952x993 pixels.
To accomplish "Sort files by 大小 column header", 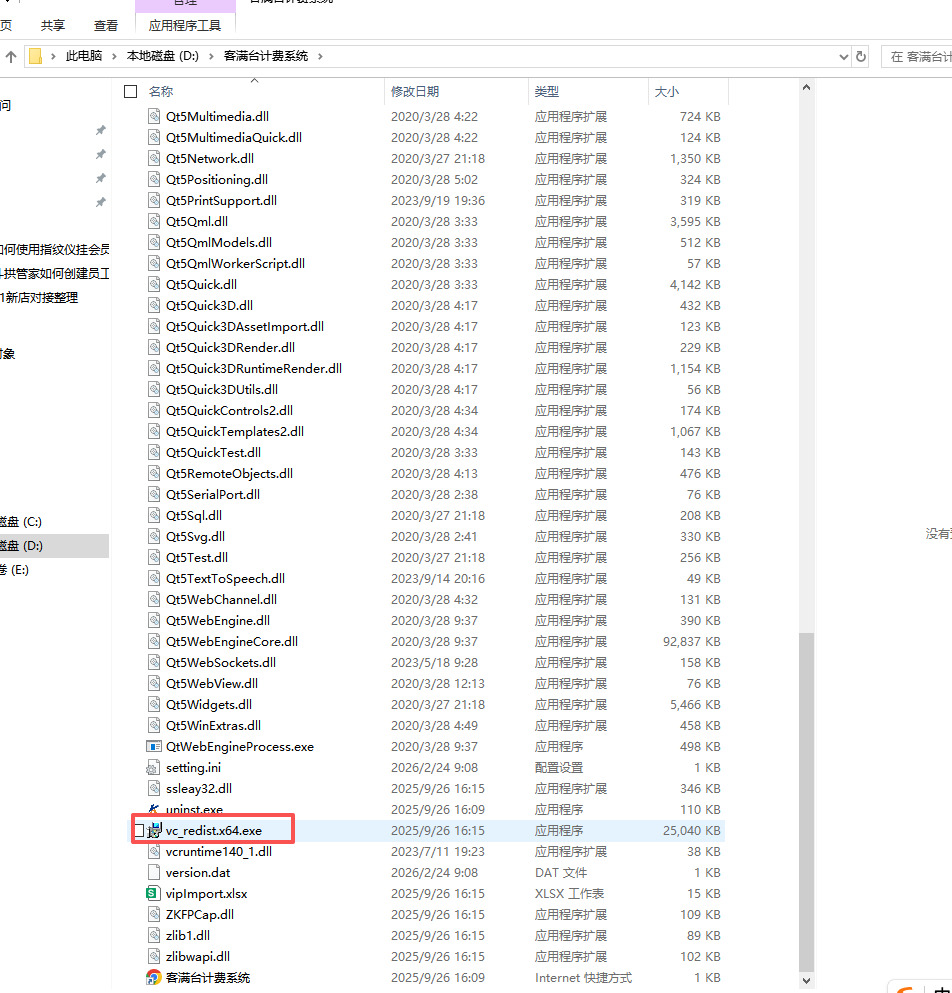I will [666, 91].
